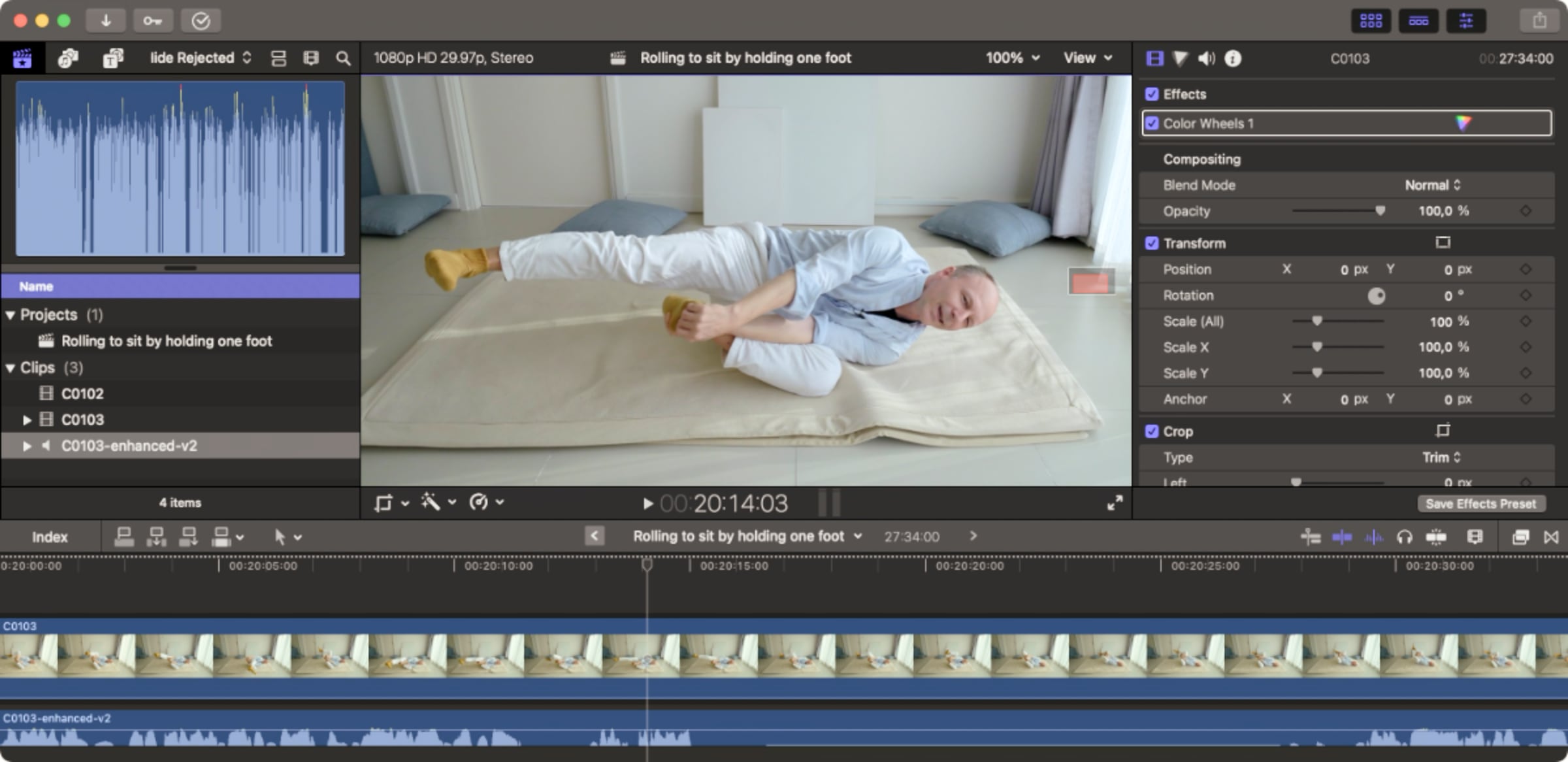Open the info inspector icon
Viewport: 1568px width, 762px height.
coord(1232,59)
